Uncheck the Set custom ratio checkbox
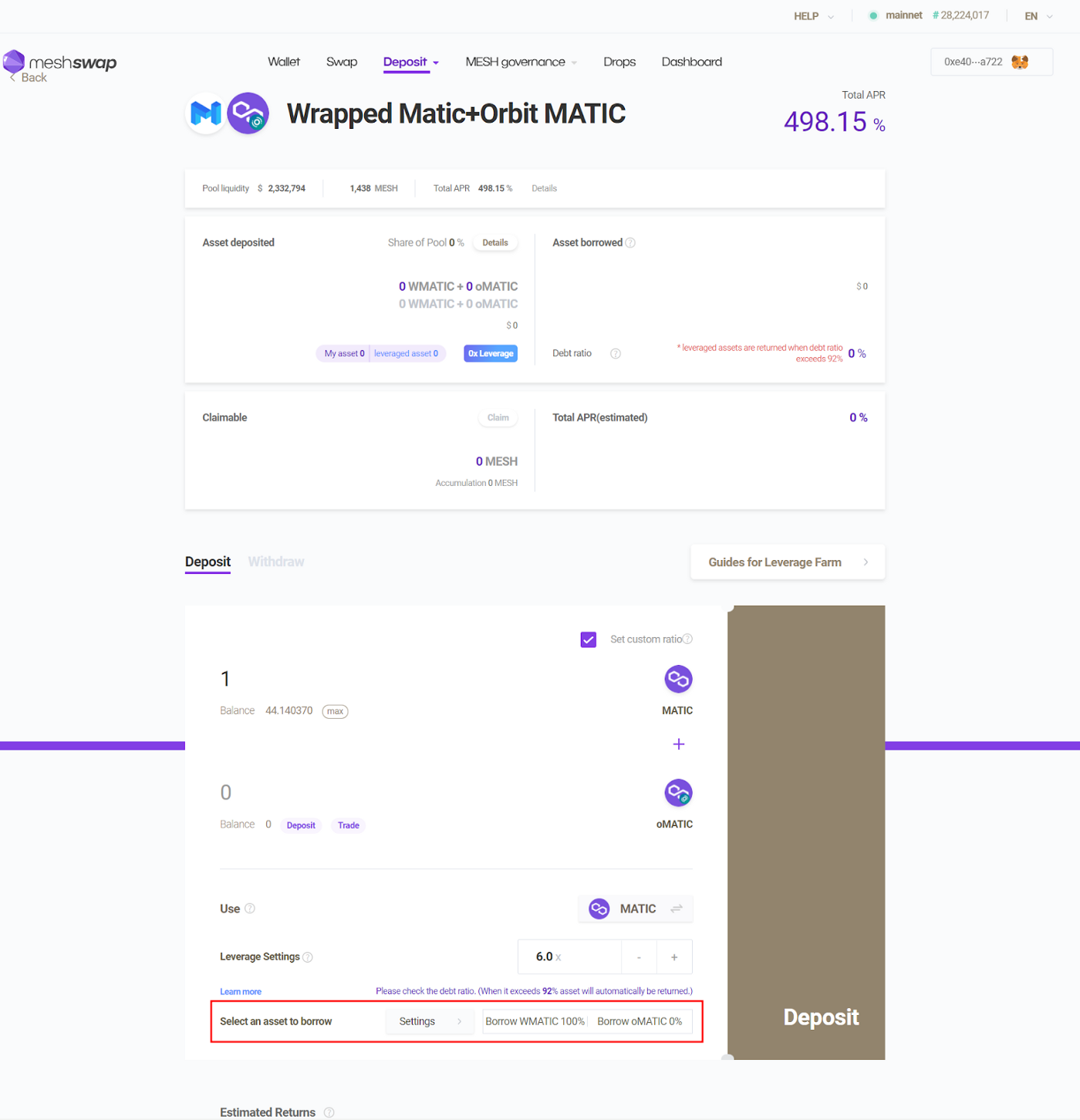 [589, 639]
